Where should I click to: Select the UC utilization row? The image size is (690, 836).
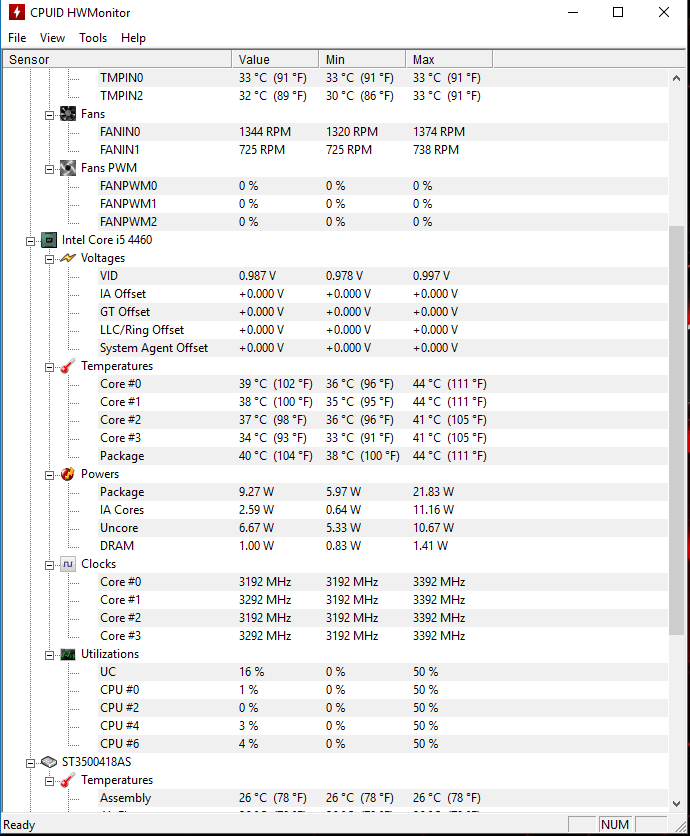coord(383,672)
